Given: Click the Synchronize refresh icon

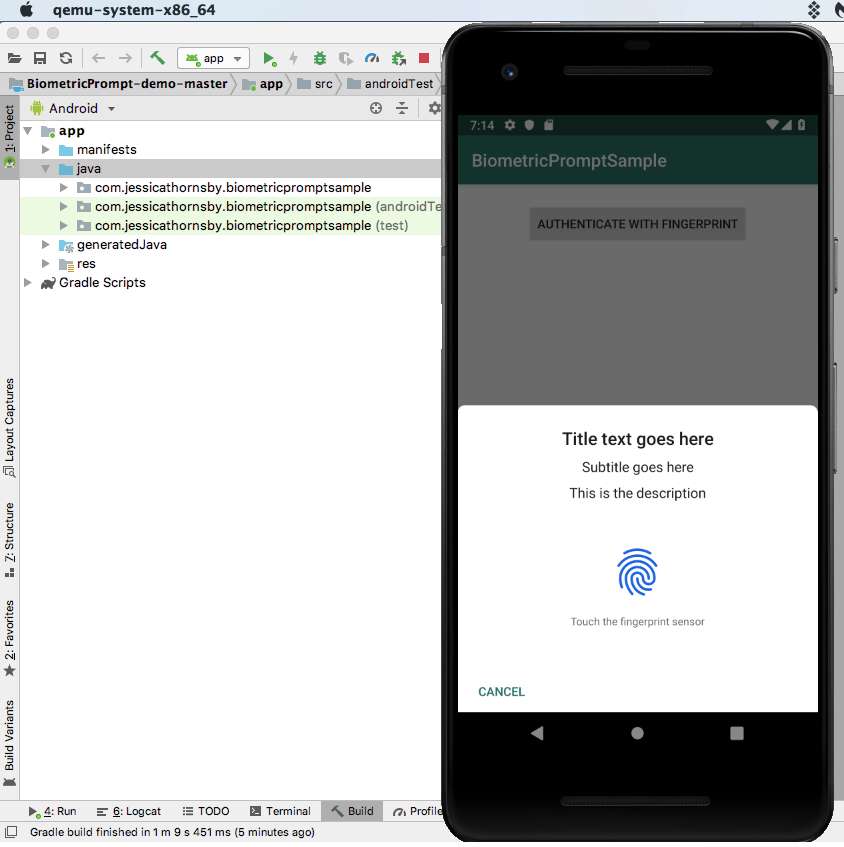Looking at the screenshot, I should tap(66, 59).
